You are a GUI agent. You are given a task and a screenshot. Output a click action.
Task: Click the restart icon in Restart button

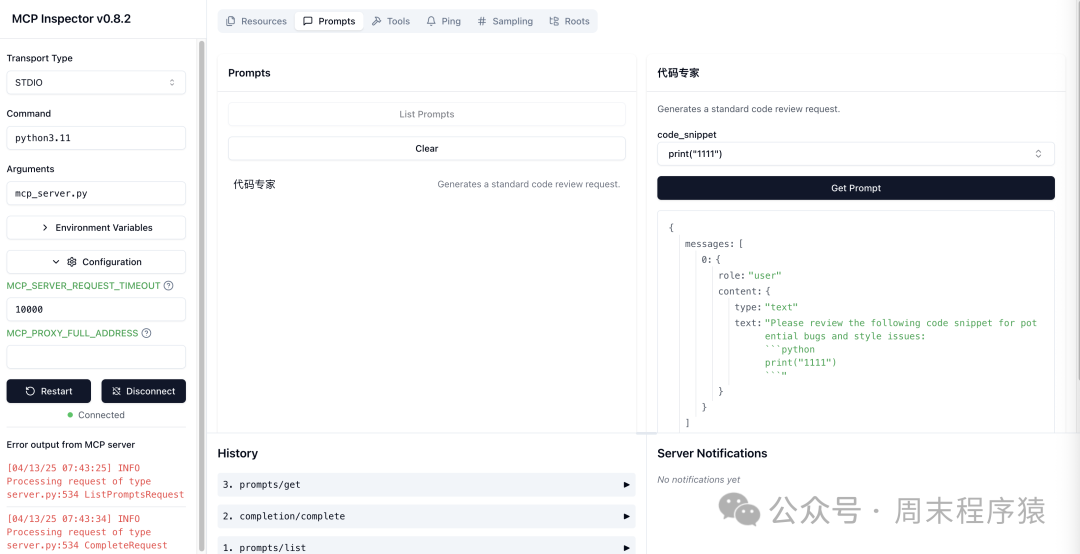pyautogui.click(x=30, y=391)
